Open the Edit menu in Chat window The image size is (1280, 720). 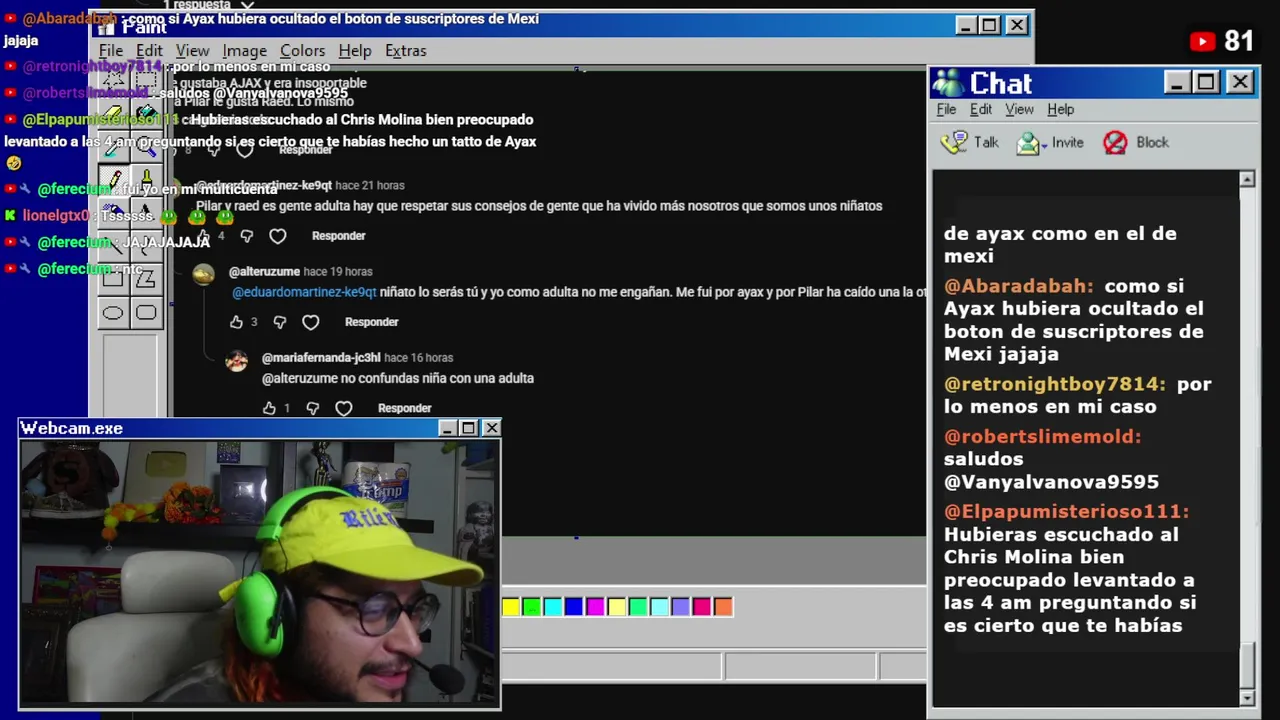pyautogui.click(x=981, y=109)
